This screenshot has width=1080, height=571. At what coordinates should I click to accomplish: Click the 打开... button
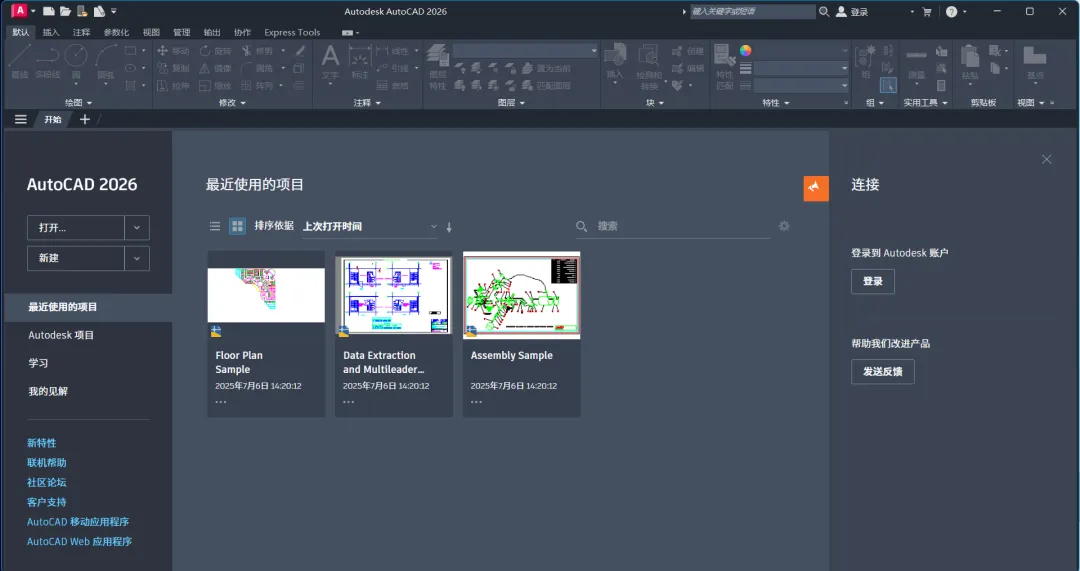tap(76, 227)
